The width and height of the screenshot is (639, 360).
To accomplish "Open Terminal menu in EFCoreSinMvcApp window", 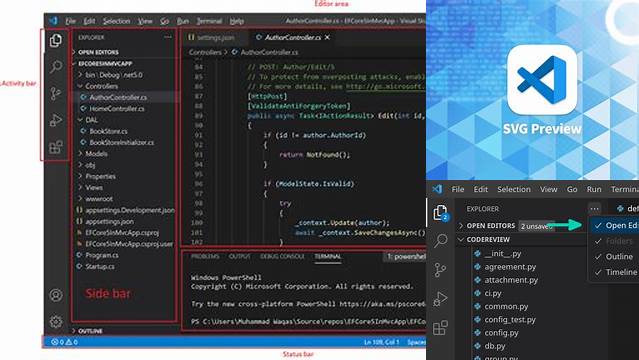I will [209, 21].
